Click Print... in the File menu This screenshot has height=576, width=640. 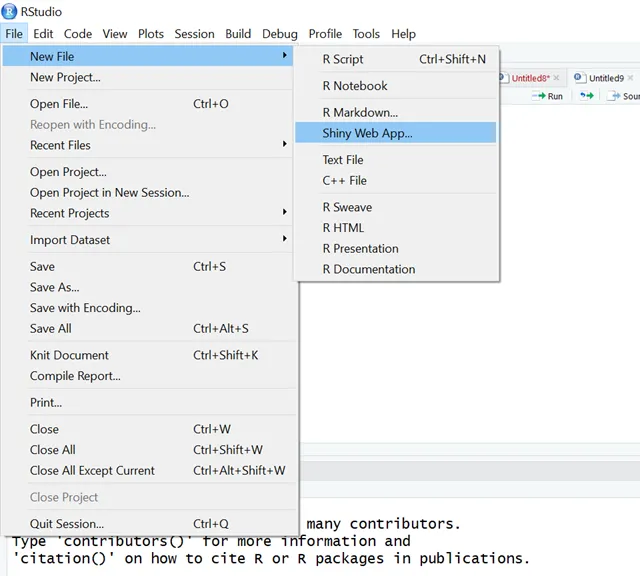(148, 403)
